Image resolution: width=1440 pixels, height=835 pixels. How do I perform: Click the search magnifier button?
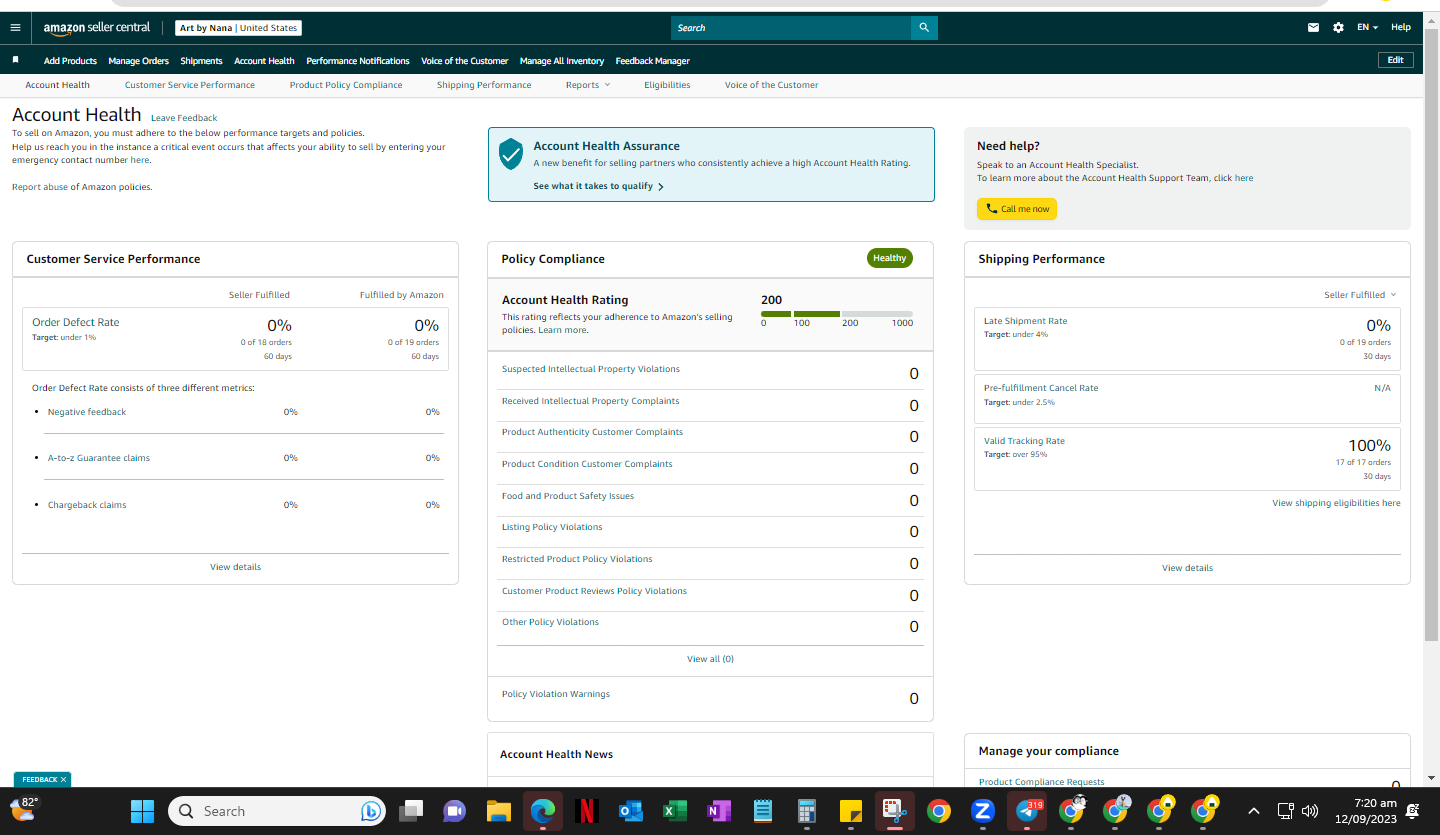tap(924, 28)
